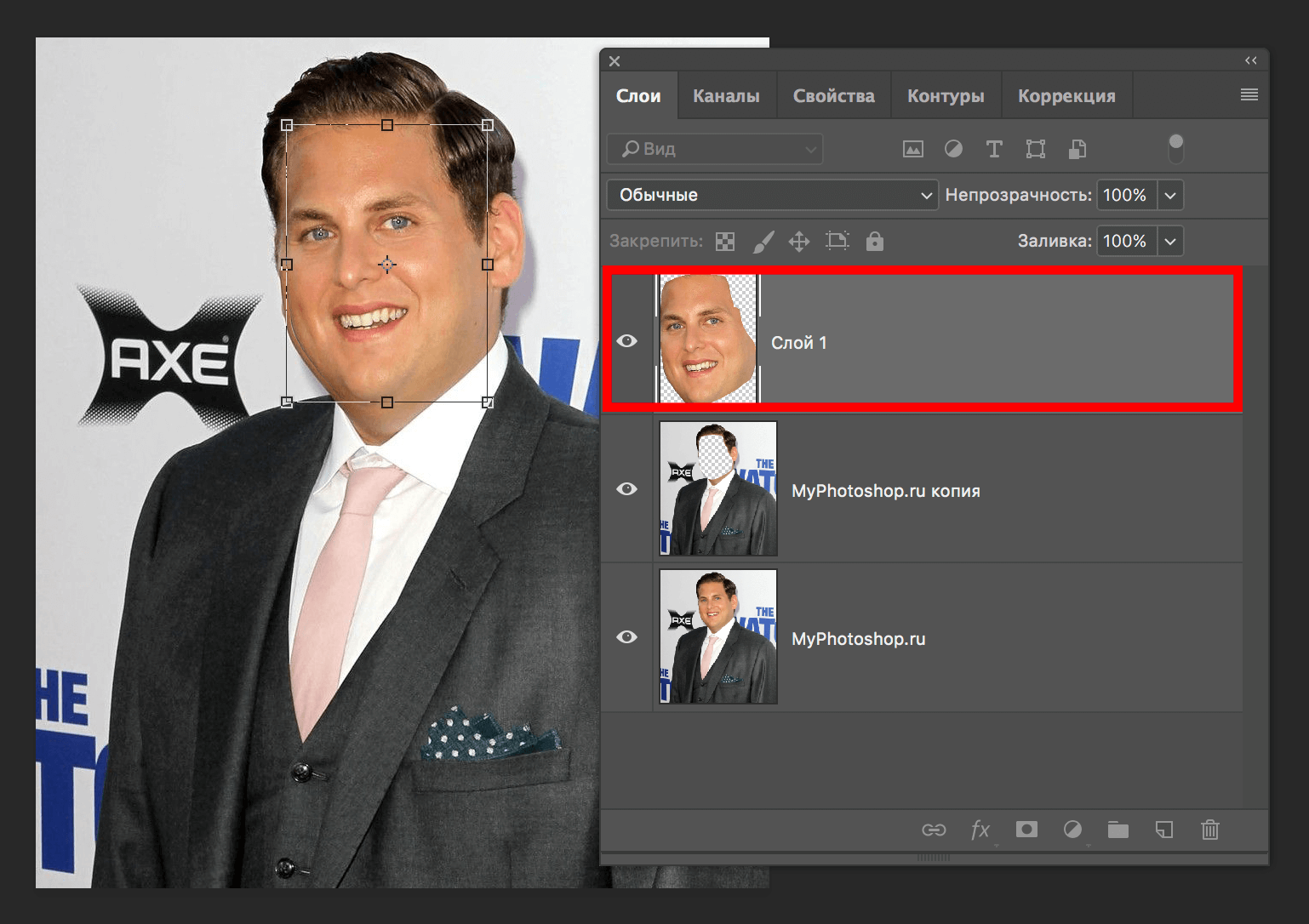Screen dimensions: 1309x924
Task: Switch to the Каналы tab
Action: click(726, 96)
